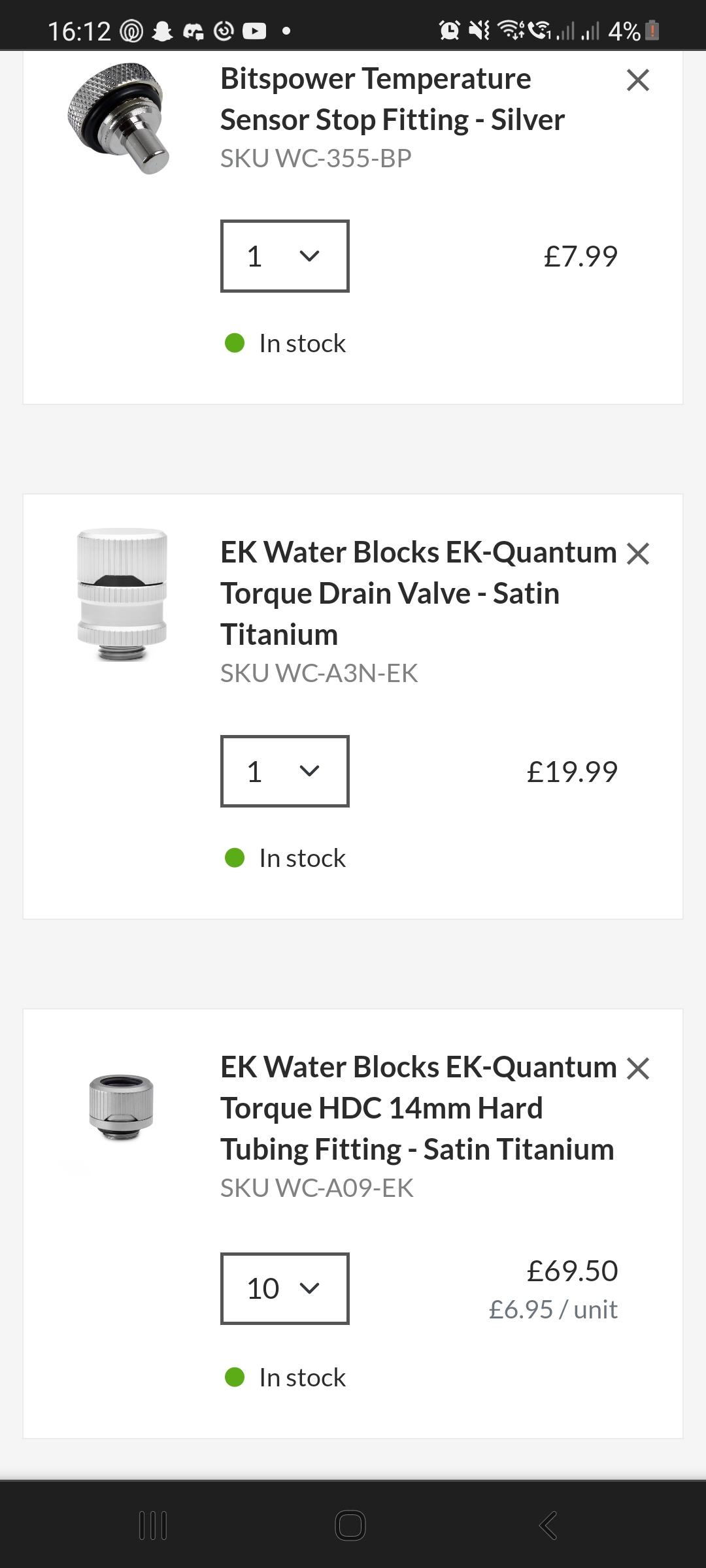Tap the Discord notification icon
The height and width of the screenshot is (1568, 706).
pos(193,31)
